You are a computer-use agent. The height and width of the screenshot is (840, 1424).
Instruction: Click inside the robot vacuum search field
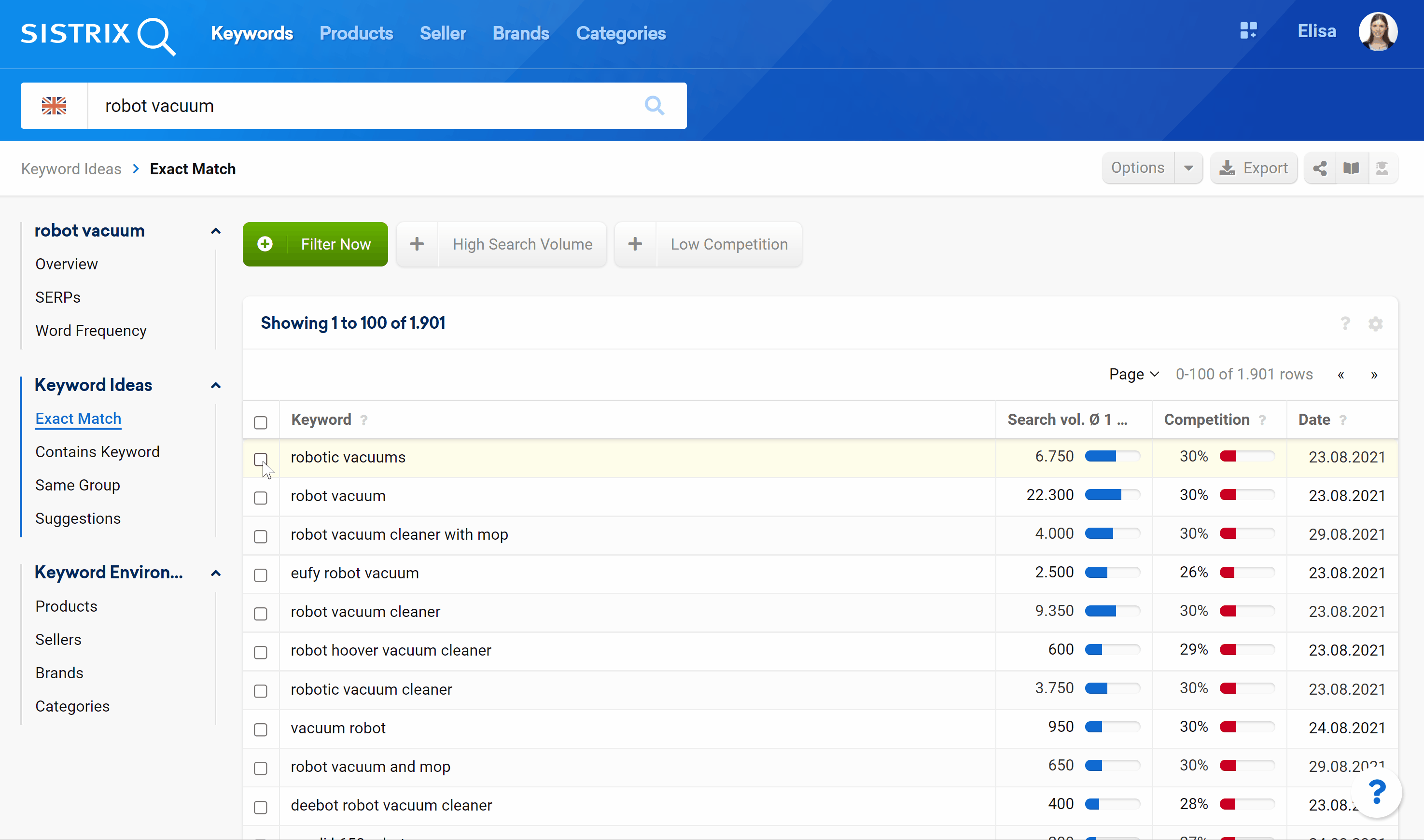coord(339,105)
